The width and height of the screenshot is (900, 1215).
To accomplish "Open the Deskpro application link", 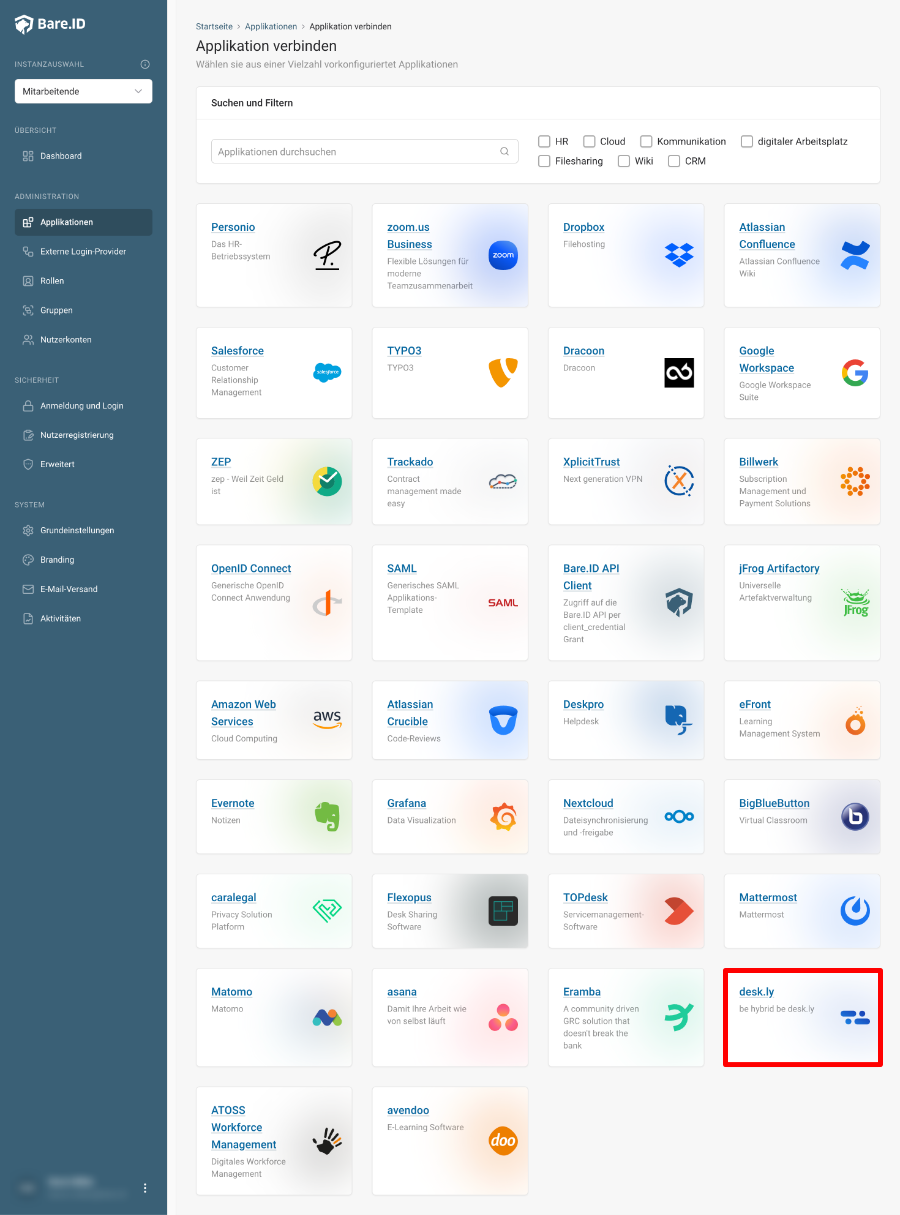I will click(x=583, y=704).
